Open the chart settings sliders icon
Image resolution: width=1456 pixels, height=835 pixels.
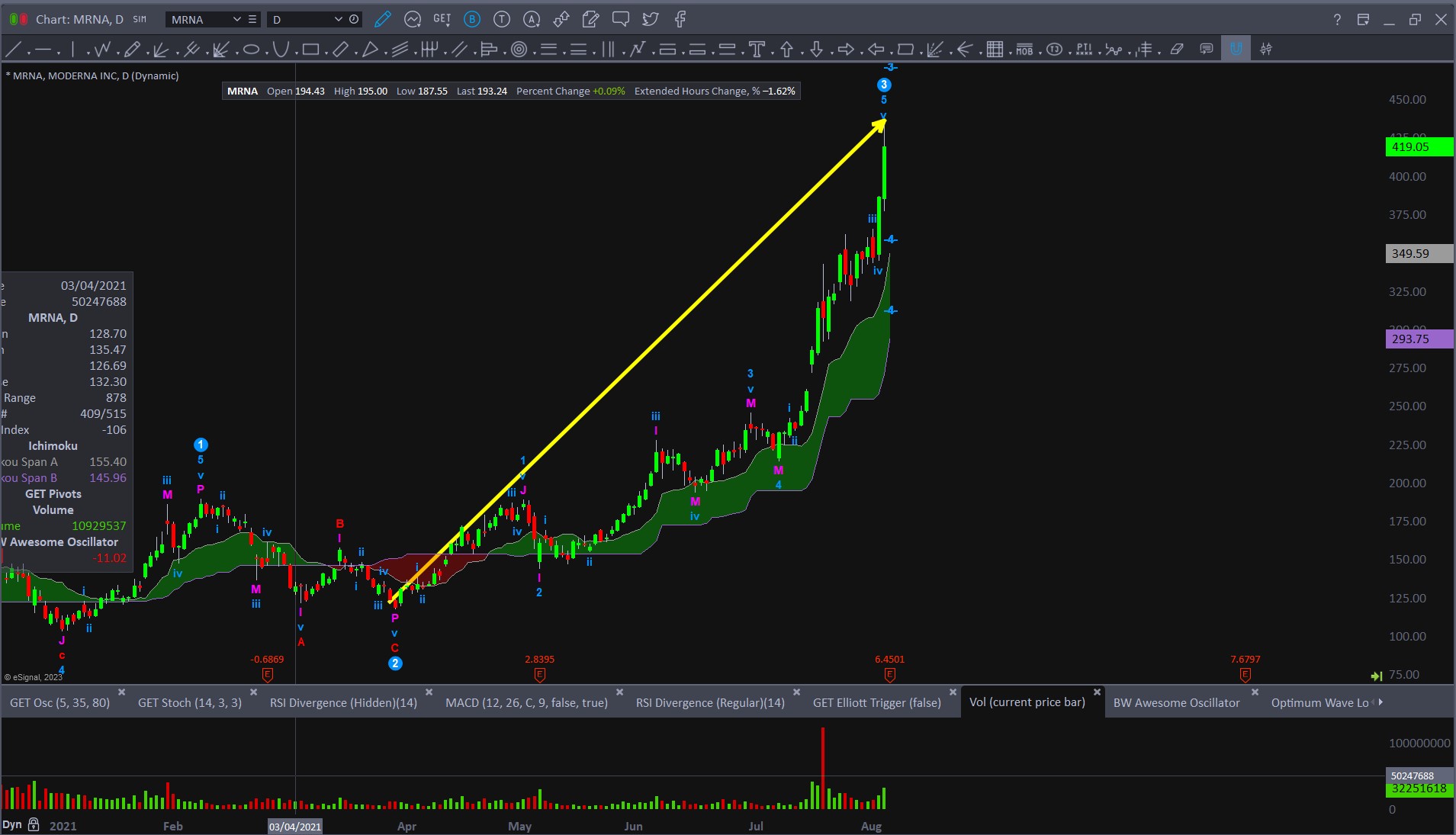(1266, 50)
